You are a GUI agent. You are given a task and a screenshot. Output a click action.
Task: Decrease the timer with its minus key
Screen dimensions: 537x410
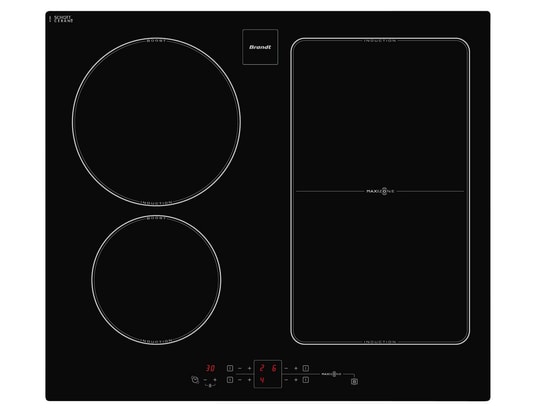(205, 380)
